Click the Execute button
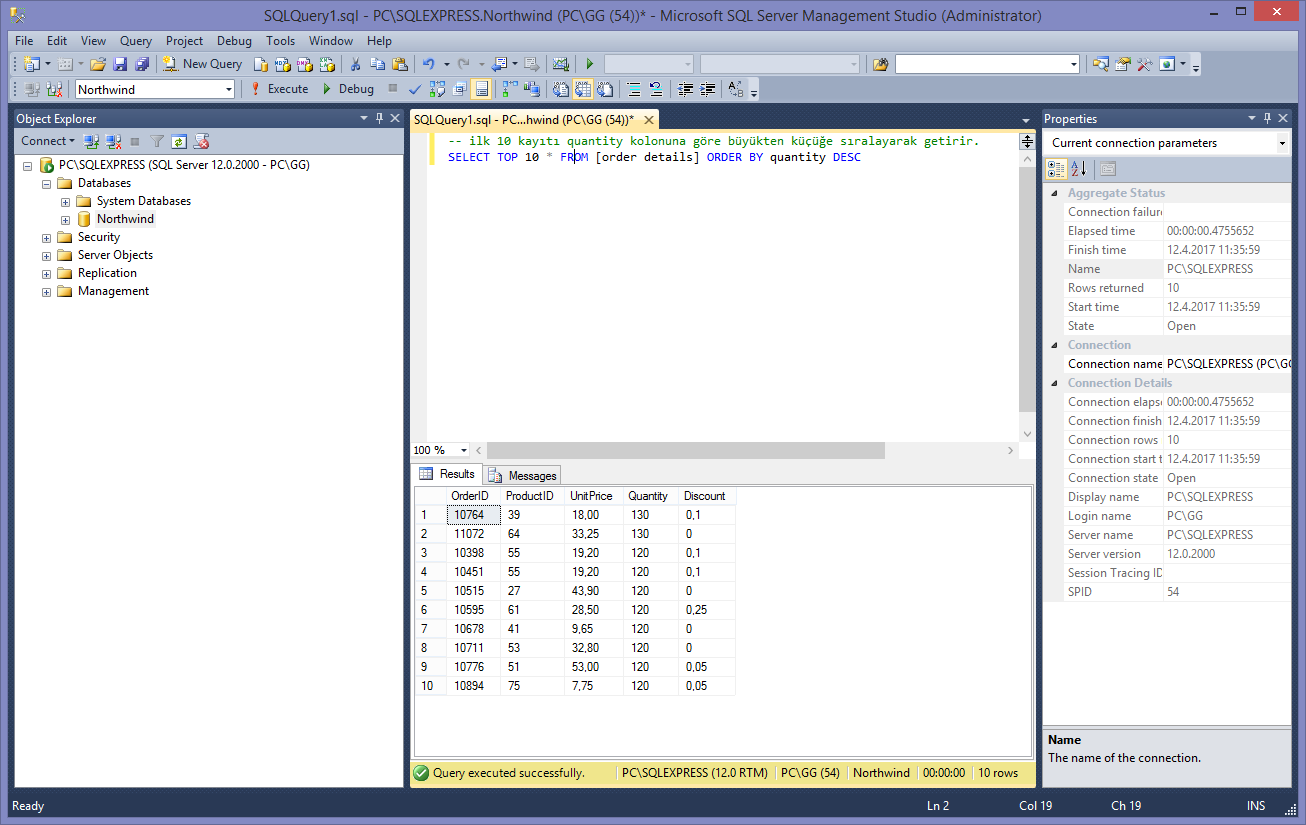1306x825 pixels. [x=280, y=89]
